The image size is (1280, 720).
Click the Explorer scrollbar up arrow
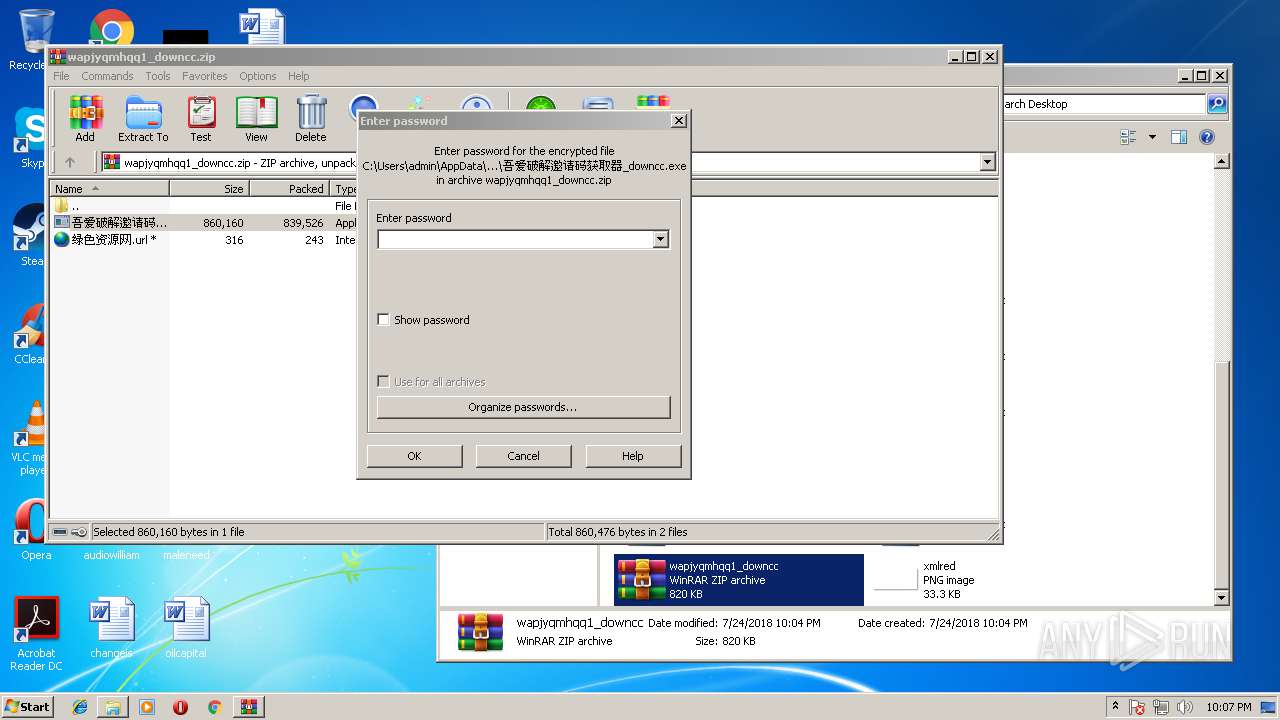pos(1221,161)
